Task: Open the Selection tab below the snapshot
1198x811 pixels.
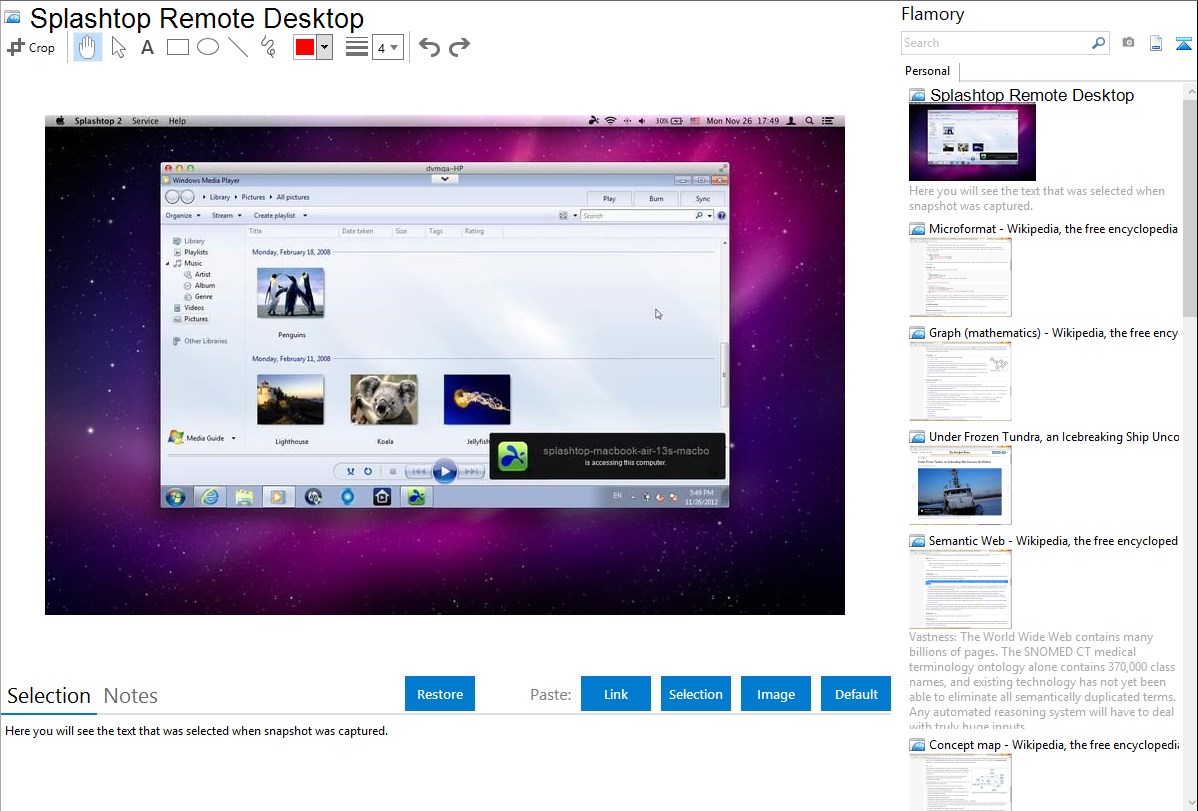Action: click(49, 696)
